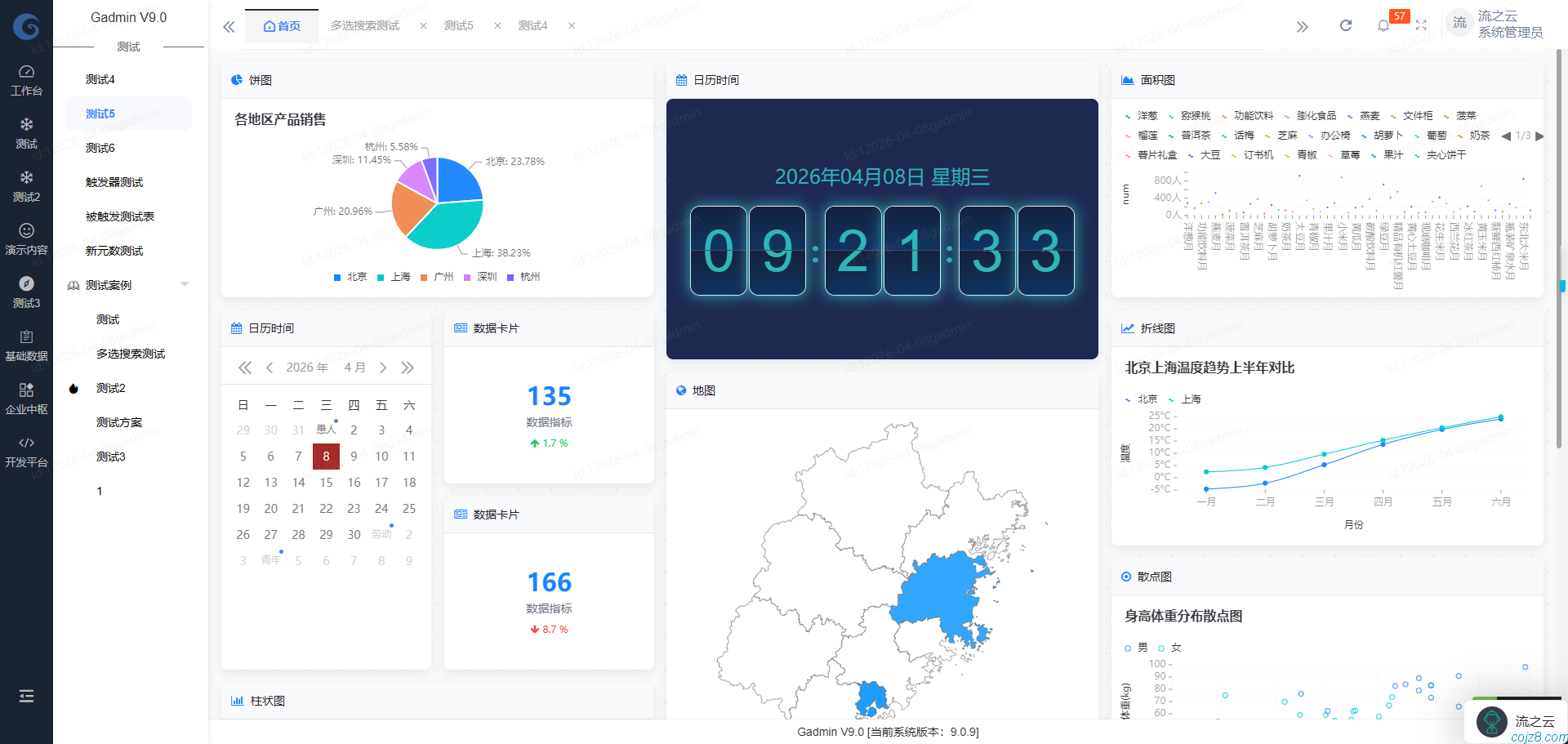Collapse the 测试案例 submenu chevron
The image size is (1568, 744).
click(x=185, y=284)
